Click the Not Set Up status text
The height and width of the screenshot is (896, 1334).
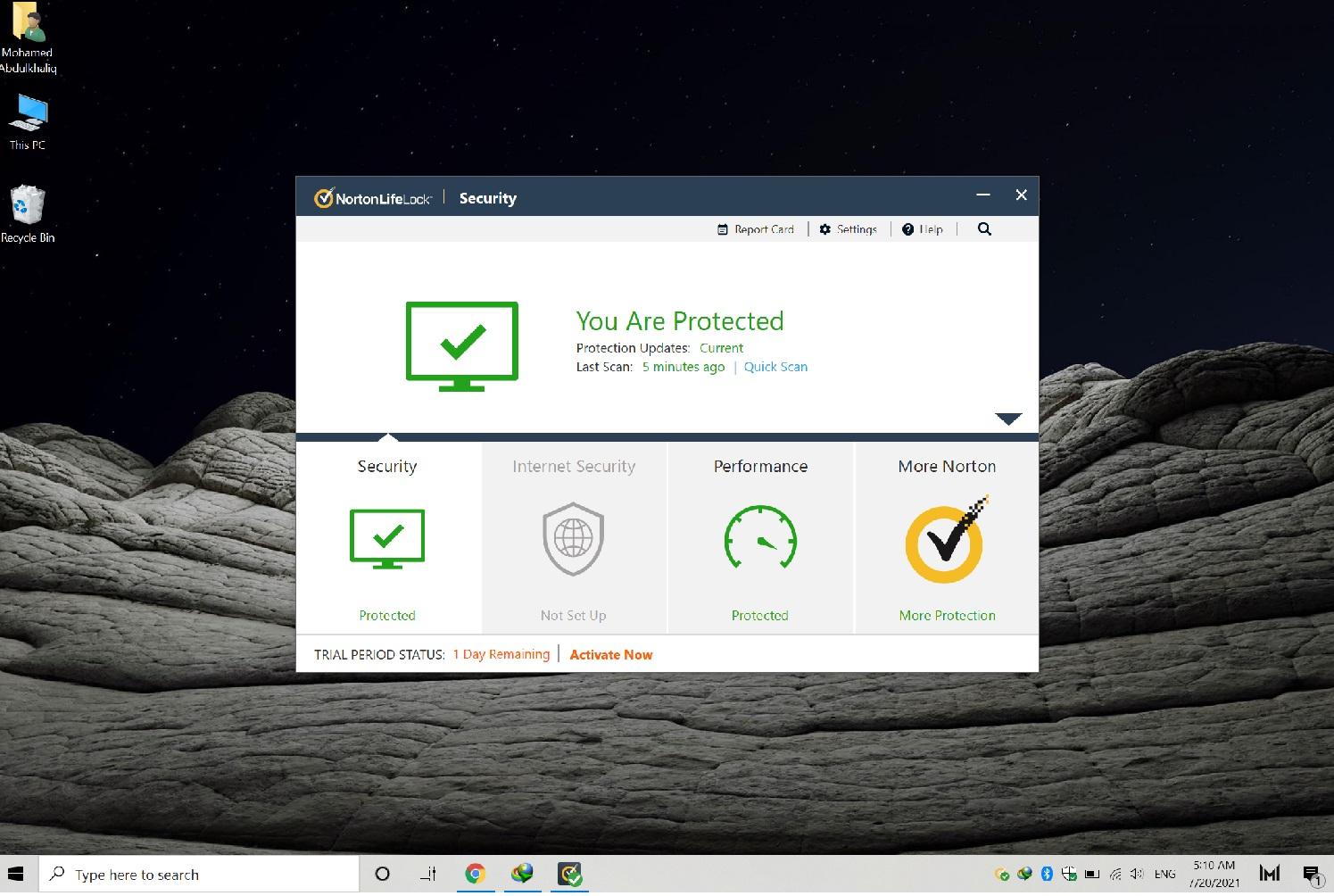tap(574, 616)
